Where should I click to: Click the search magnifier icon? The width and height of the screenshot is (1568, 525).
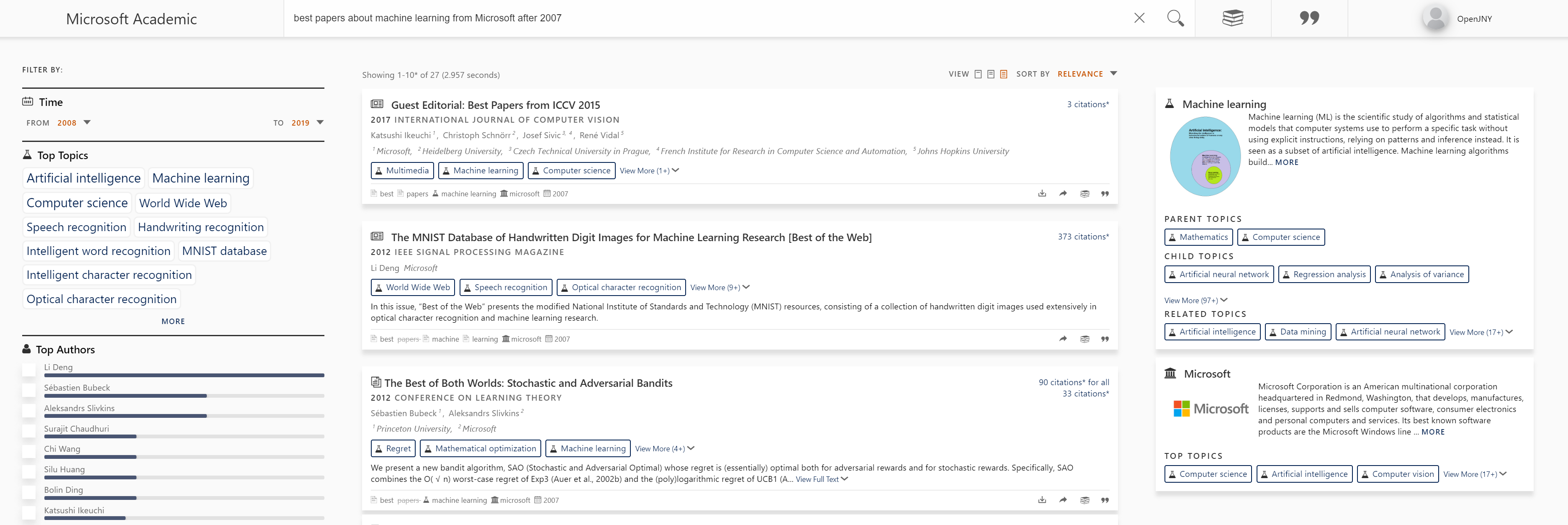[x=1175, y=18]
